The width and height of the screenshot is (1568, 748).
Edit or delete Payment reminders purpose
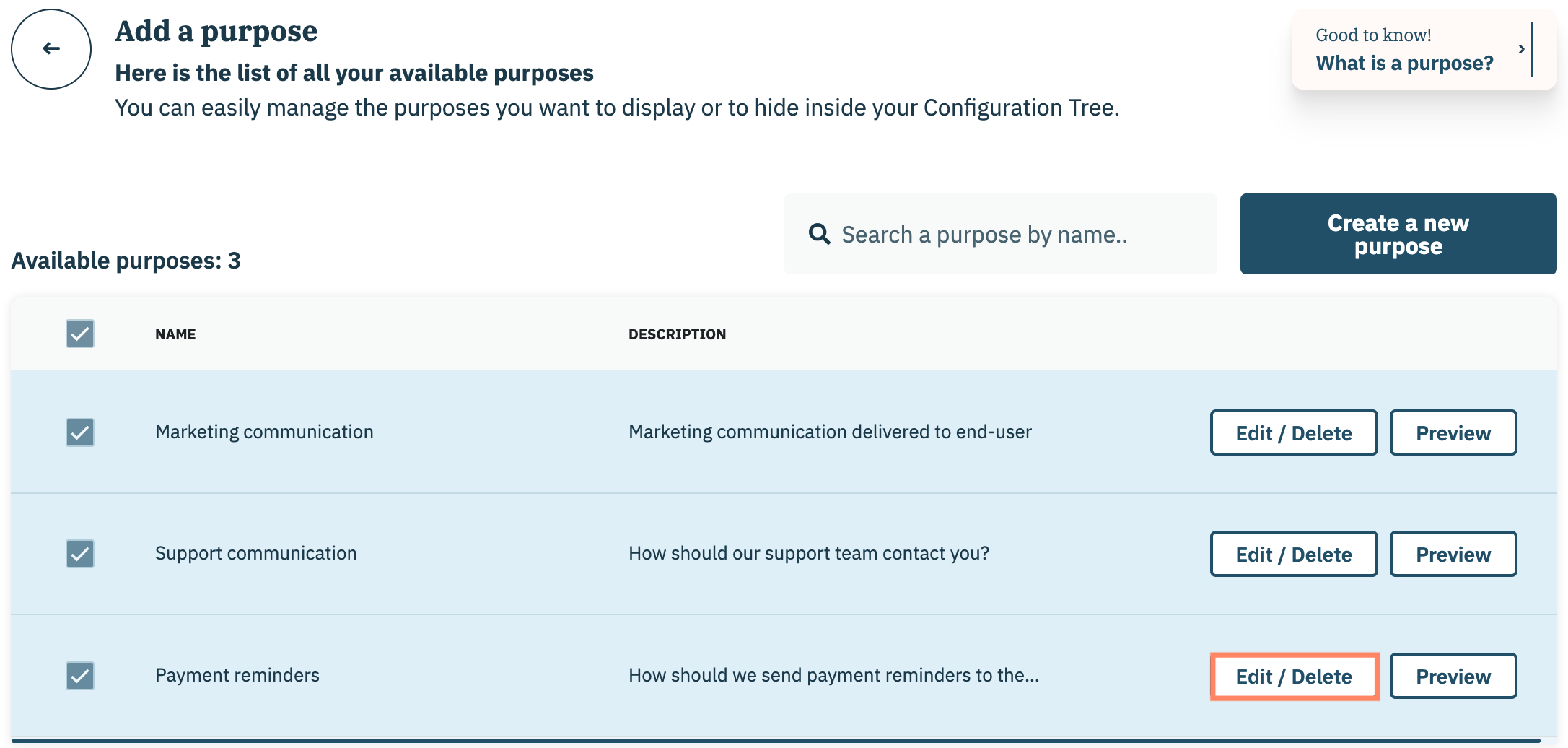pyautogui.click(x=1293, y=677)
